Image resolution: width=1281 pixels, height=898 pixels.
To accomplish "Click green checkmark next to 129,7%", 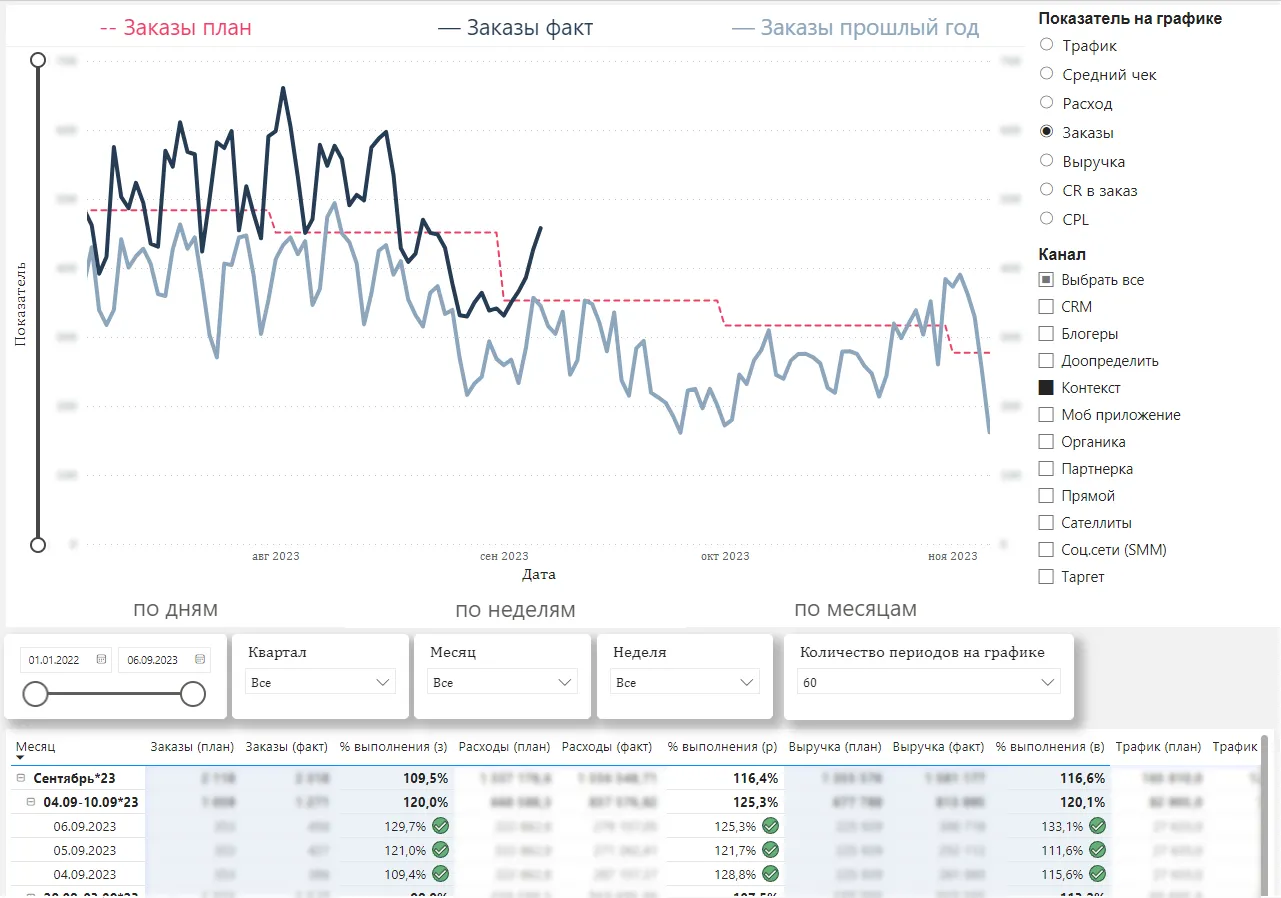I will click(x=440, y=826).
